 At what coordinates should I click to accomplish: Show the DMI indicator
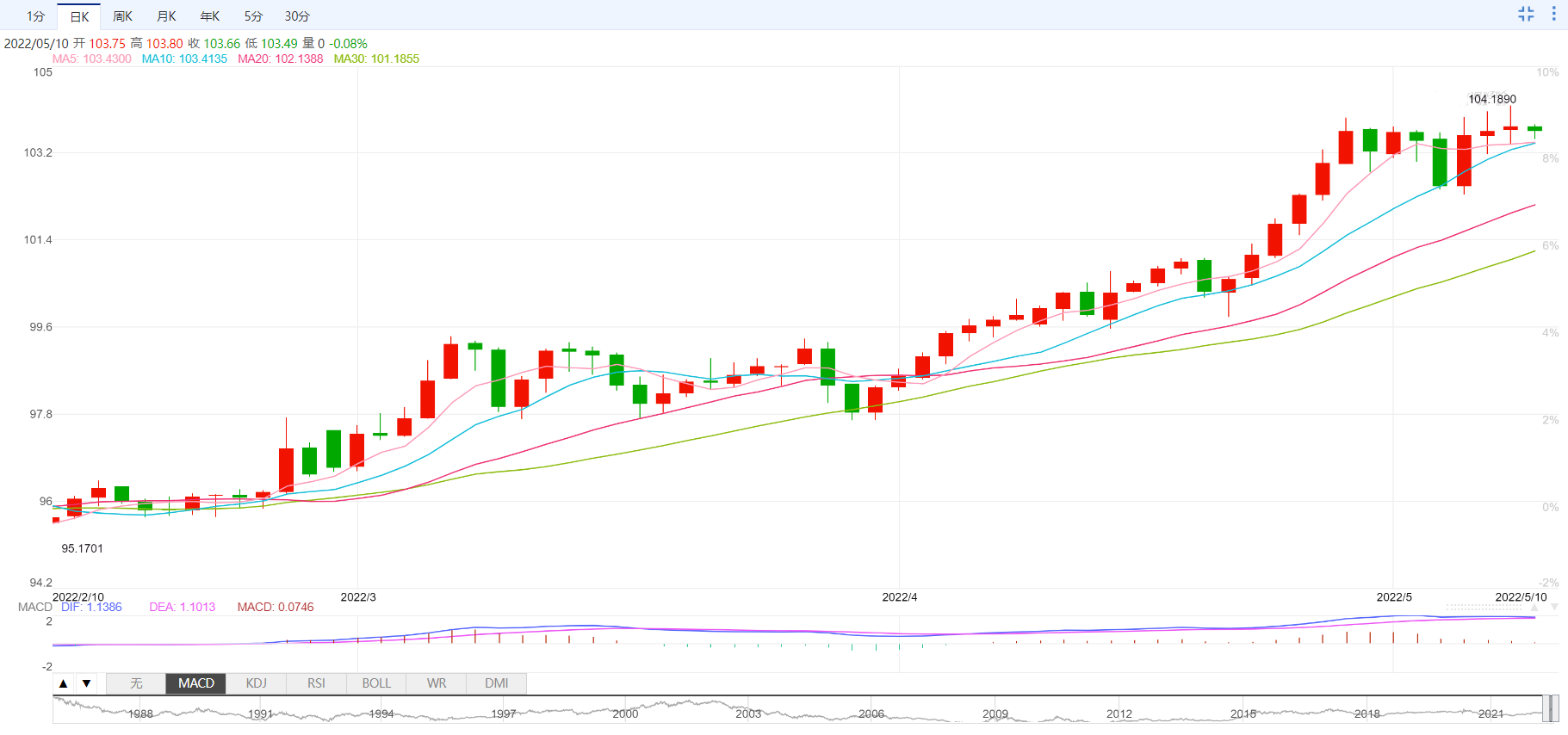[x=496, y=683]
